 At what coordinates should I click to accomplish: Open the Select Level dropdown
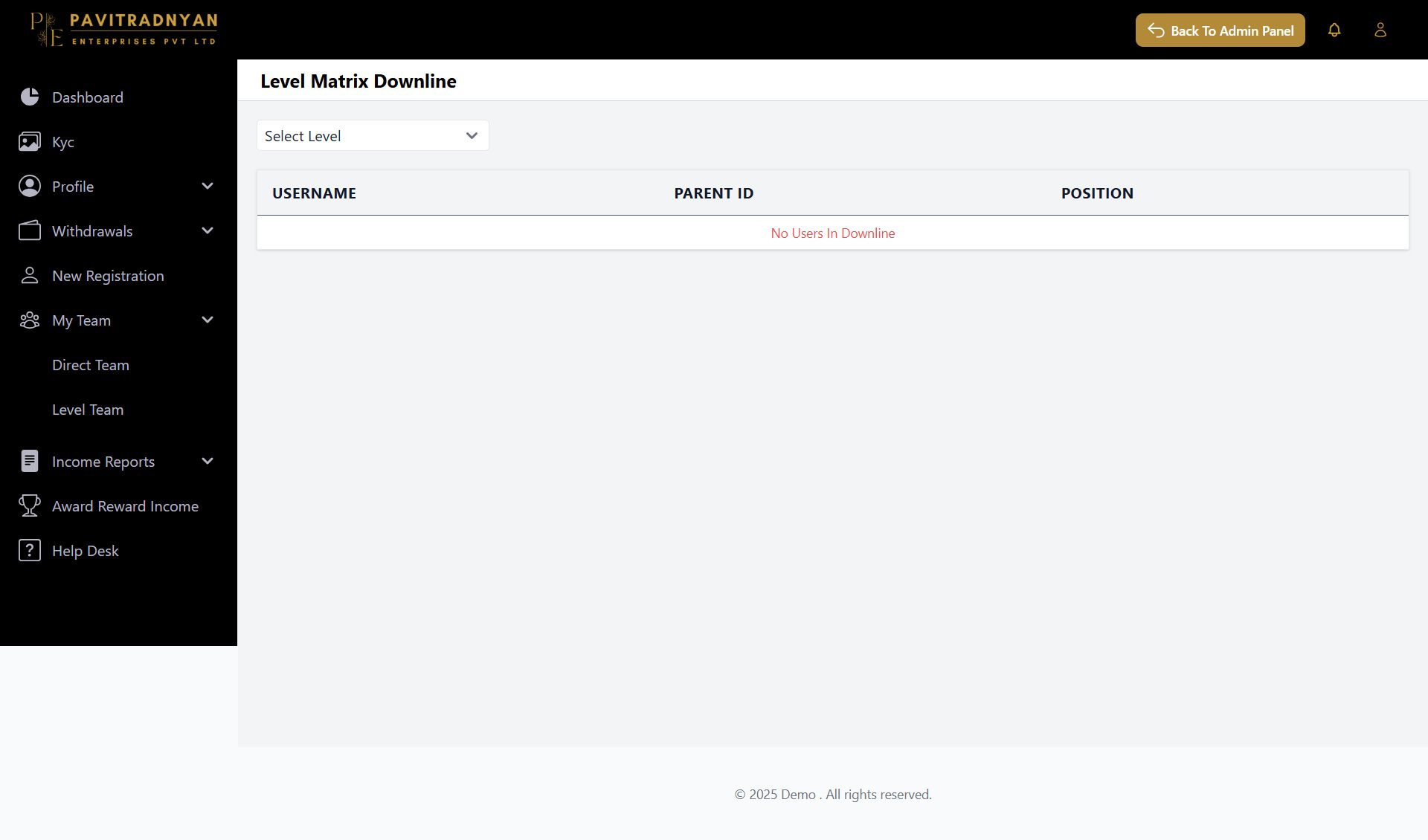[x=373, y=135]
